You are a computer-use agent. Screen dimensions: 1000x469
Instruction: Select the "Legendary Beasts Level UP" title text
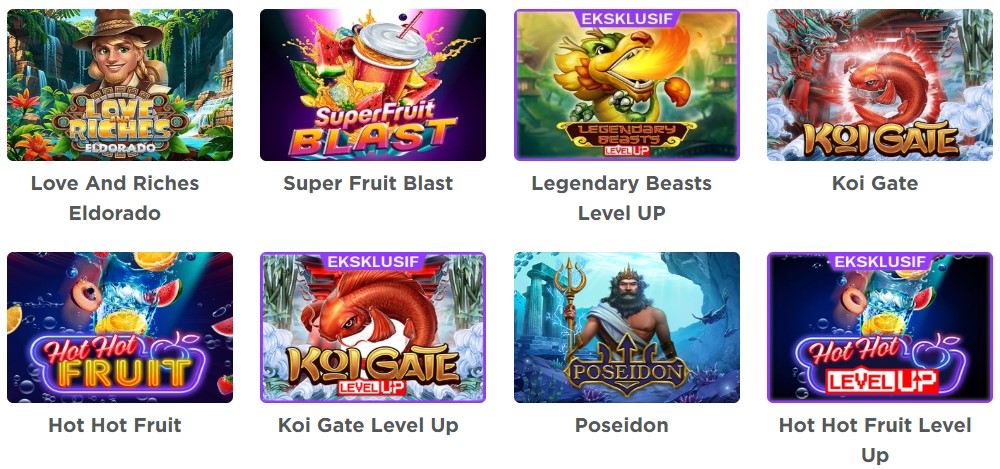point(621,198)
